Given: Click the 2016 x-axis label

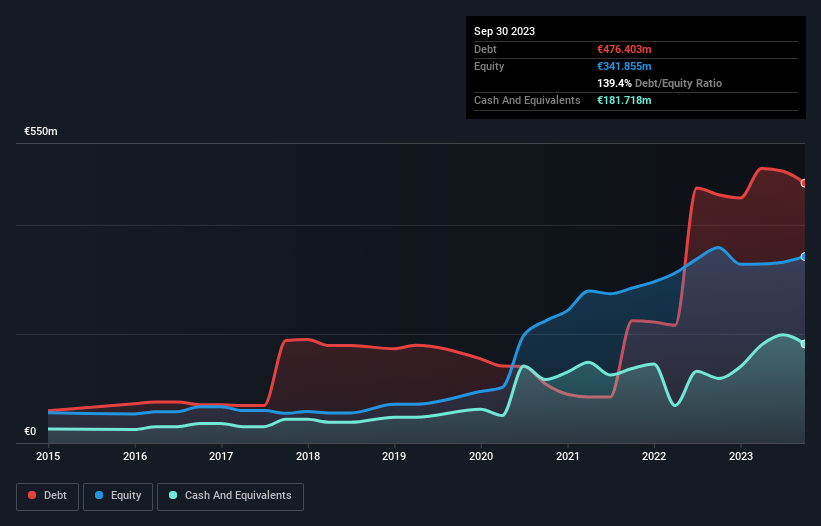Looking at the screenshot, I should [135, 456].
